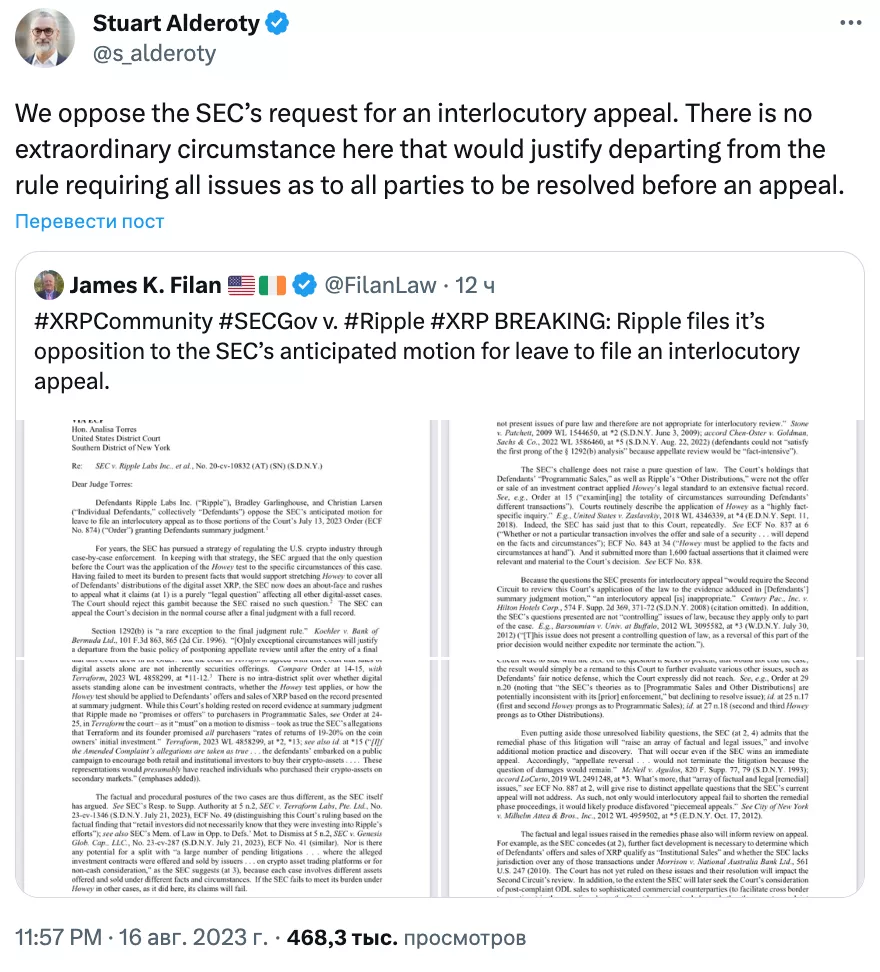
Task: Click Stuart Alderoty's profile avatar
Action: point(45,38)
